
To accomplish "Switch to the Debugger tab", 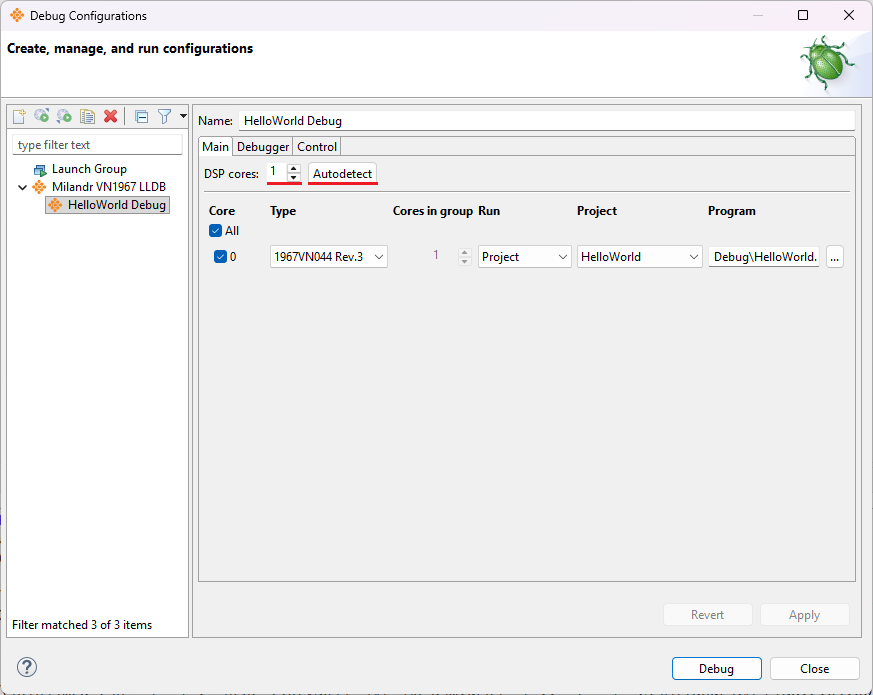I will pos(262,147).
